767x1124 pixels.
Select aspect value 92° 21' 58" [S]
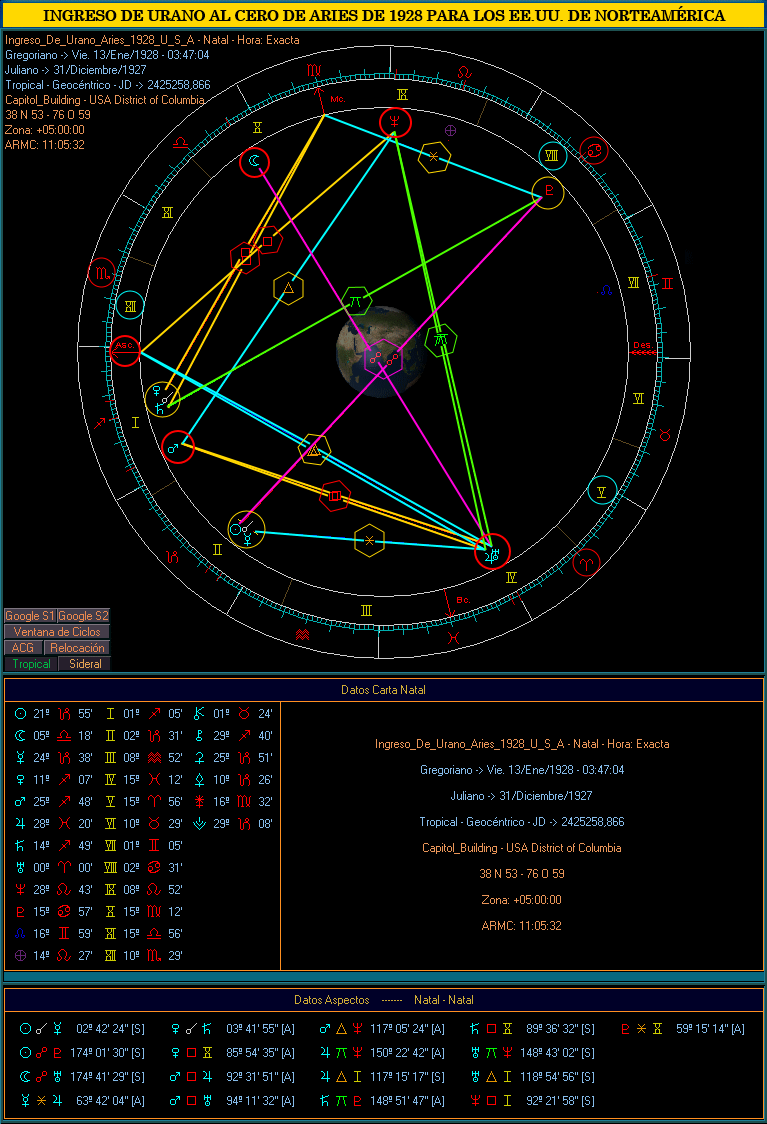(561, 1100)
